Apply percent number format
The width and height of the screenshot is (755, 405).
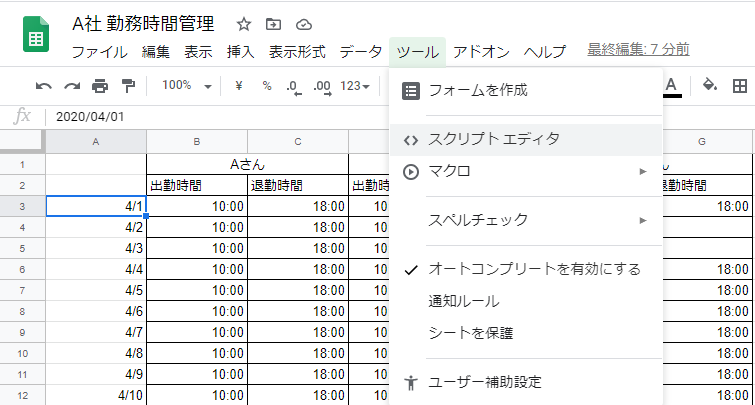(267, 86)
